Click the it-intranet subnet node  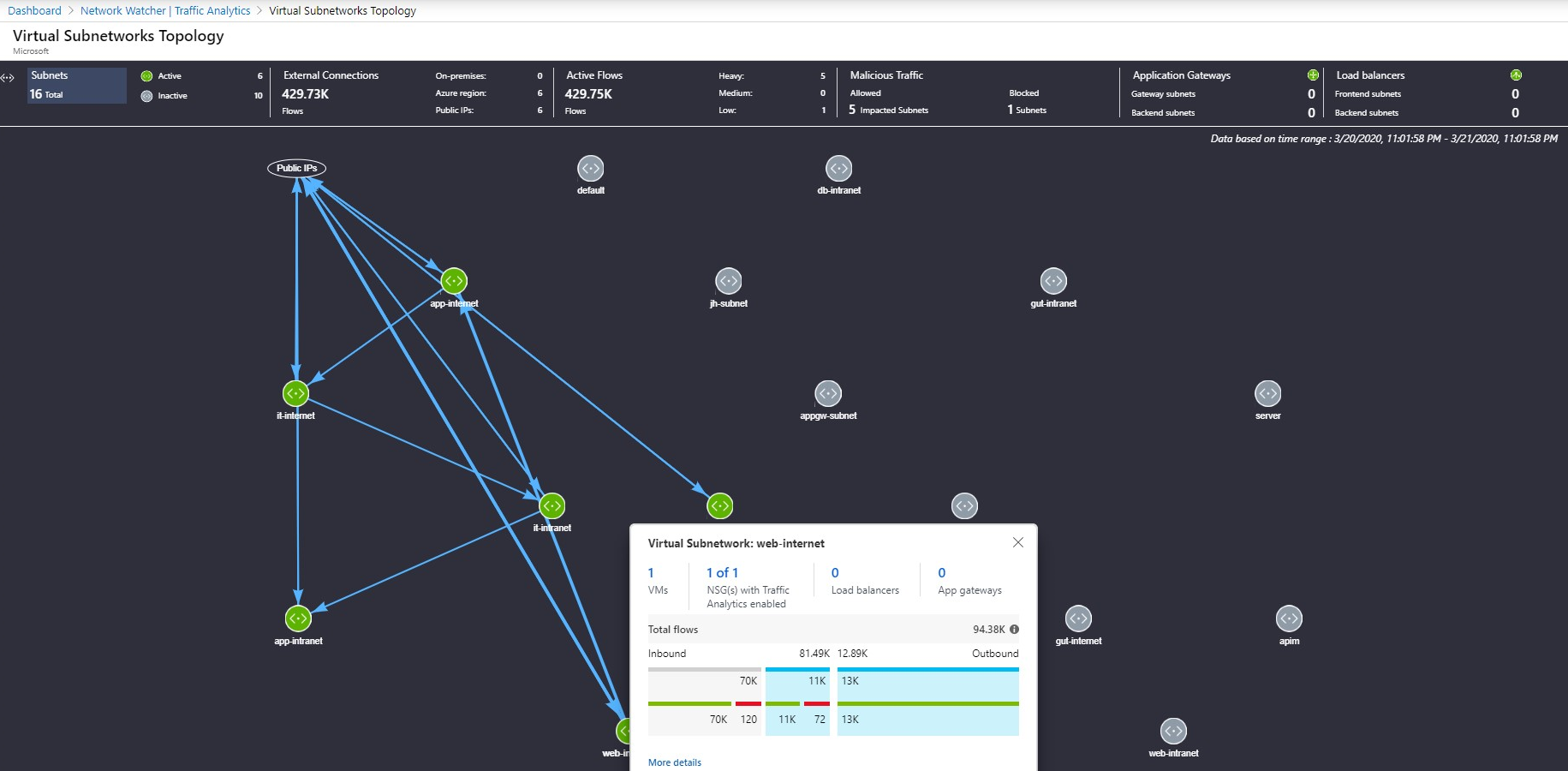(x=551, y=505)
